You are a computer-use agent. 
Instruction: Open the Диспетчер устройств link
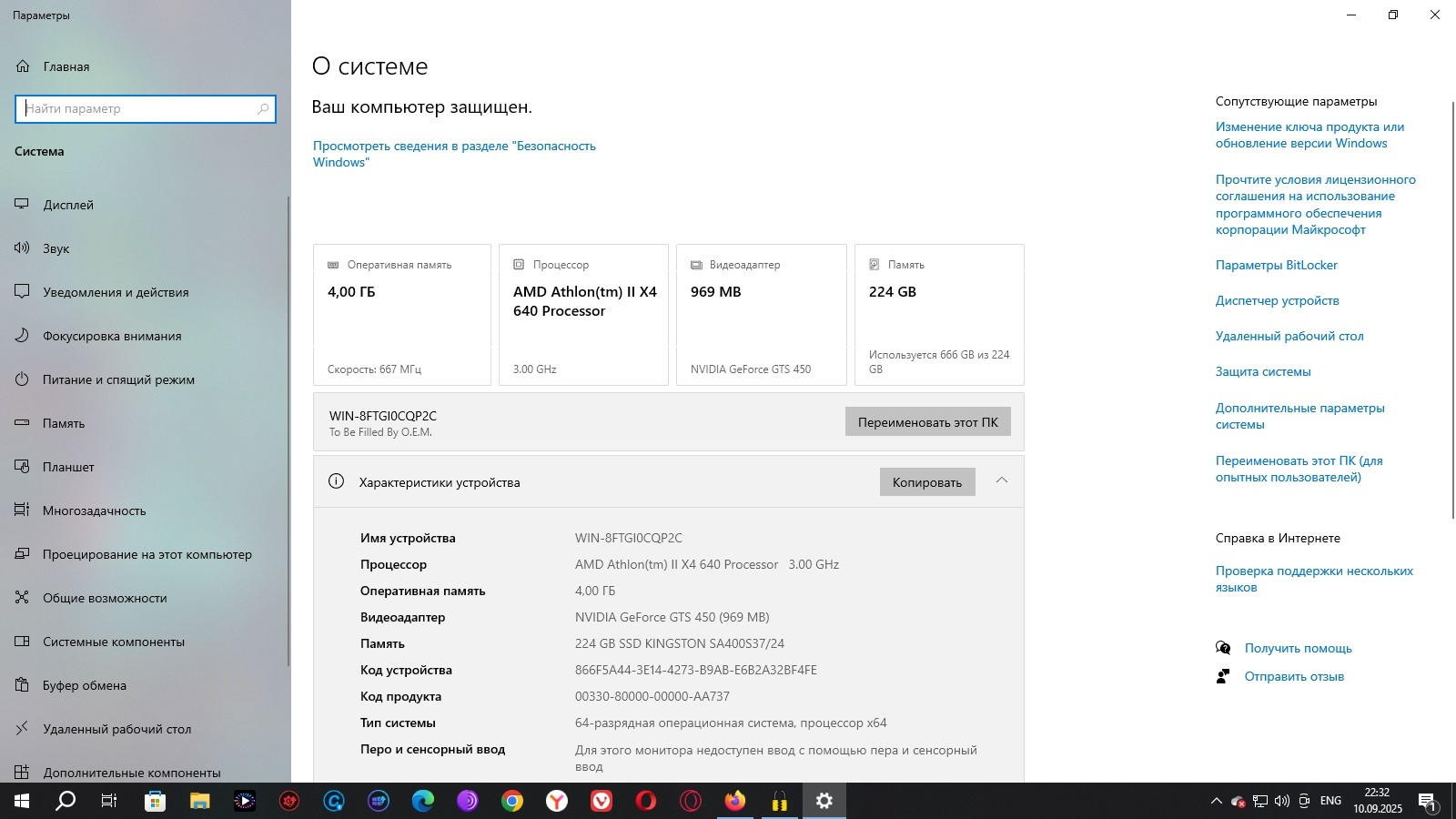(1277, 300)
